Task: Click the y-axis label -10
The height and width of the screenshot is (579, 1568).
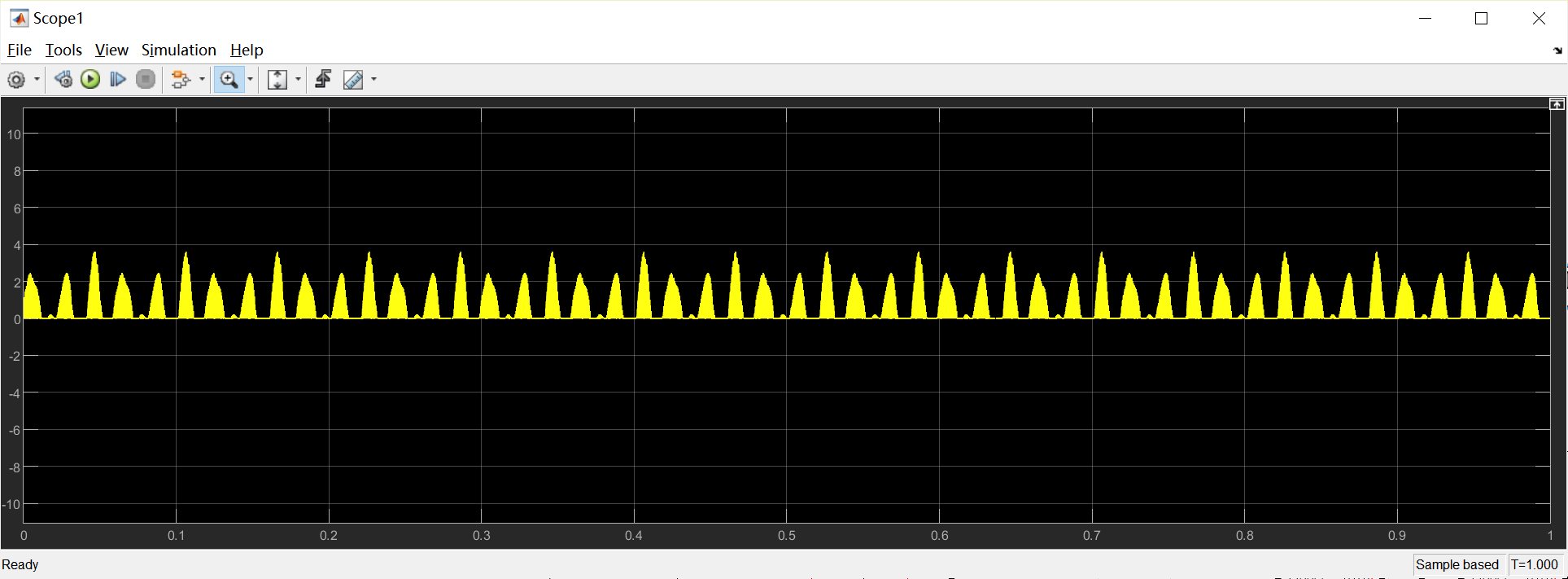Action: click(11, 504)
